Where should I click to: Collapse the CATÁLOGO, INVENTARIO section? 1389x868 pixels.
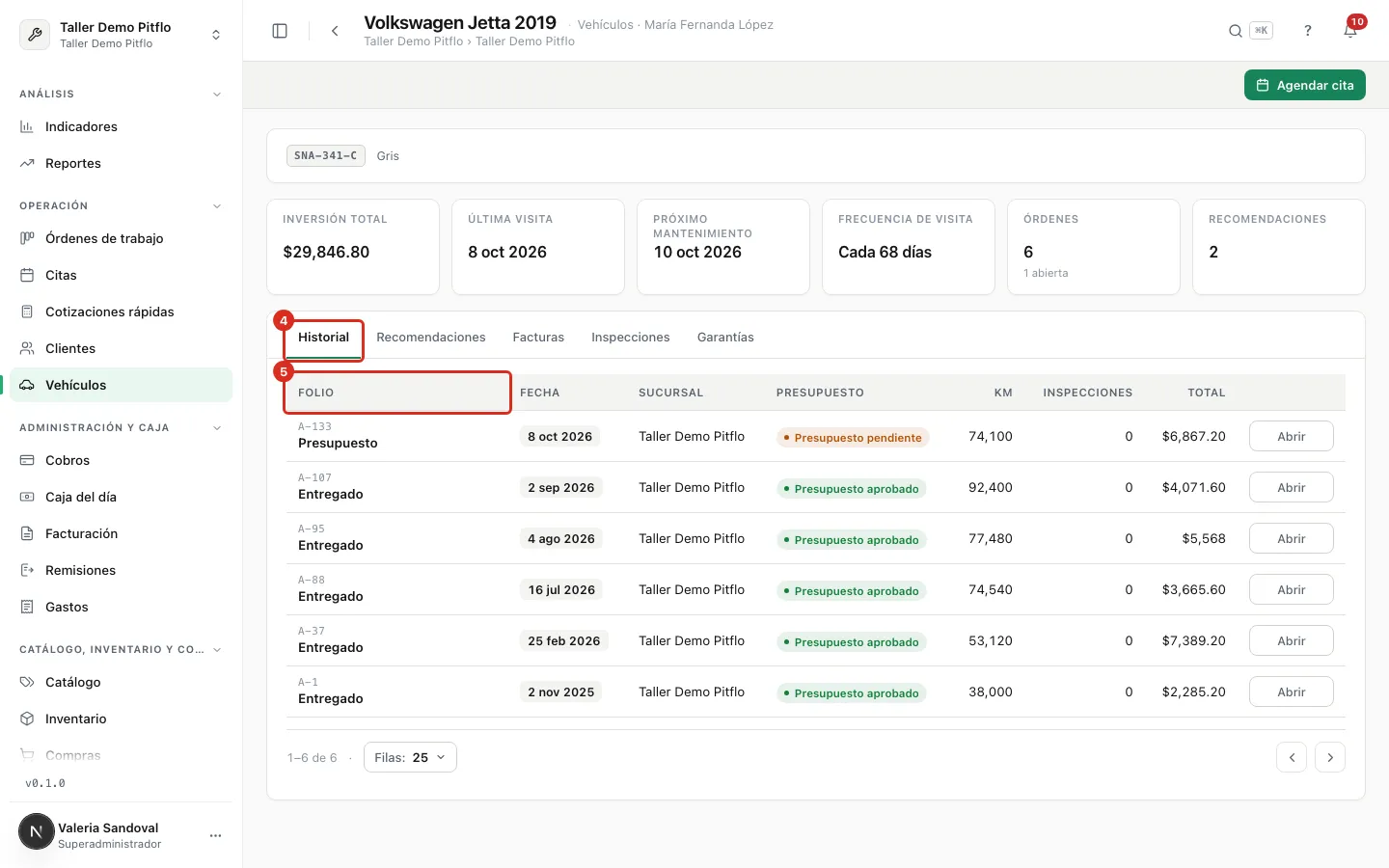pyautogui.click(x=217, y=650)
